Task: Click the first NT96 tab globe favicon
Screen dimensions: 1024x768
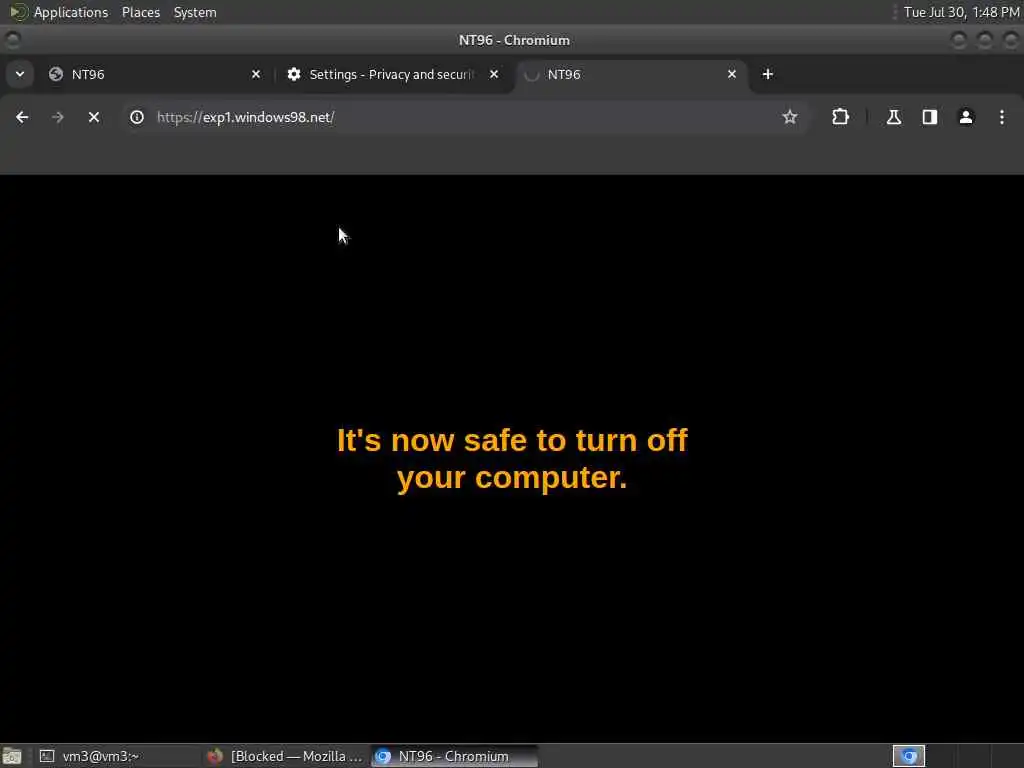Action: click(x=56, y=74)
